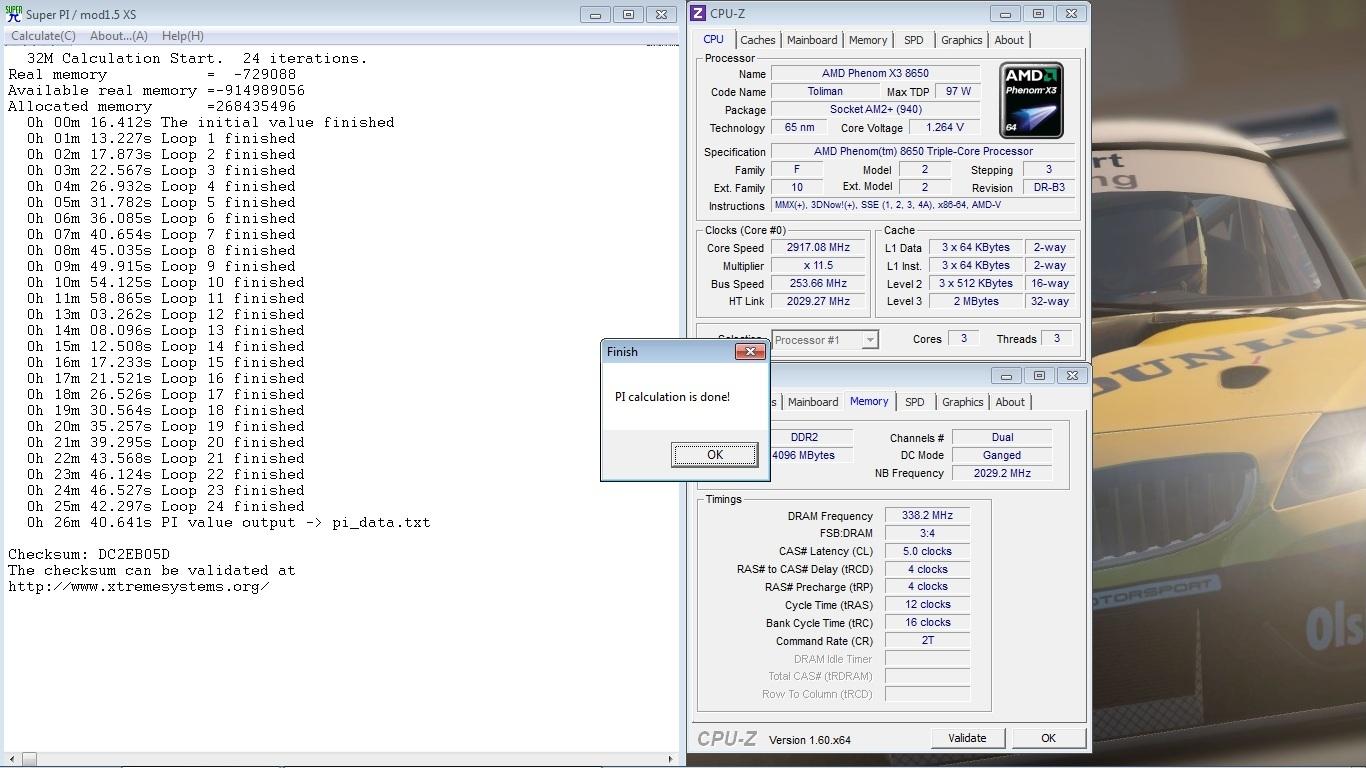Select the CPU tab in upper CPU-Z window
Image resolution: width=1366 pixels, height=768 pixels.
[x=713, y=39]
